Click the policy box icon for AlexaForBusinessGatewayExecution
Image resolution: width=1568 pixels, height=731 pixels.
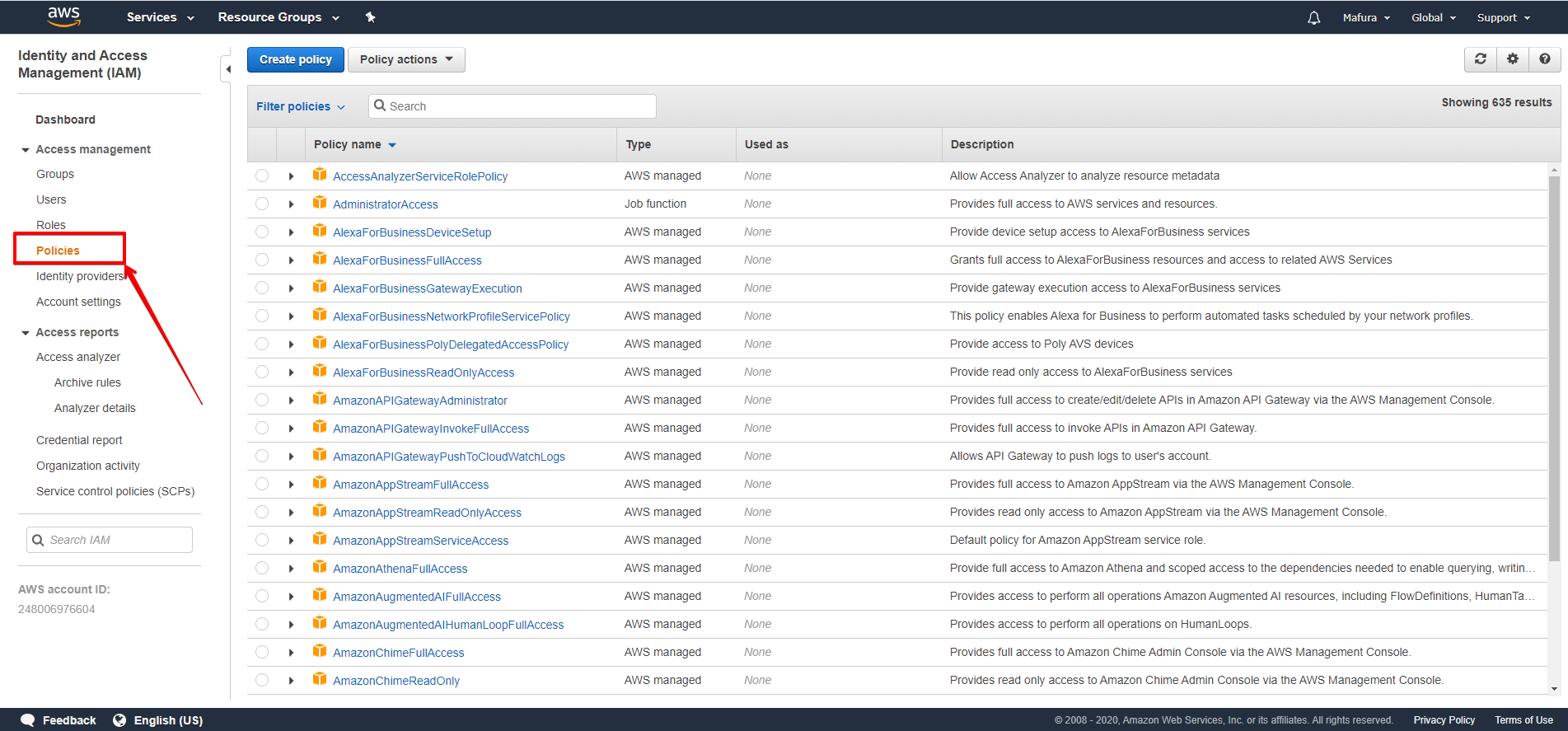(x=320, y=287)
